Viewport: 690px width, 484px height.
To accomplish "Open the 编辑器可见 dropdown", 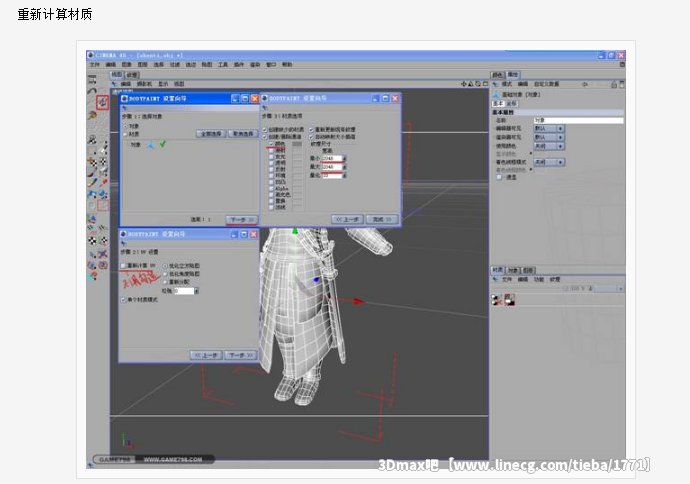I will (x=549, y=128).
